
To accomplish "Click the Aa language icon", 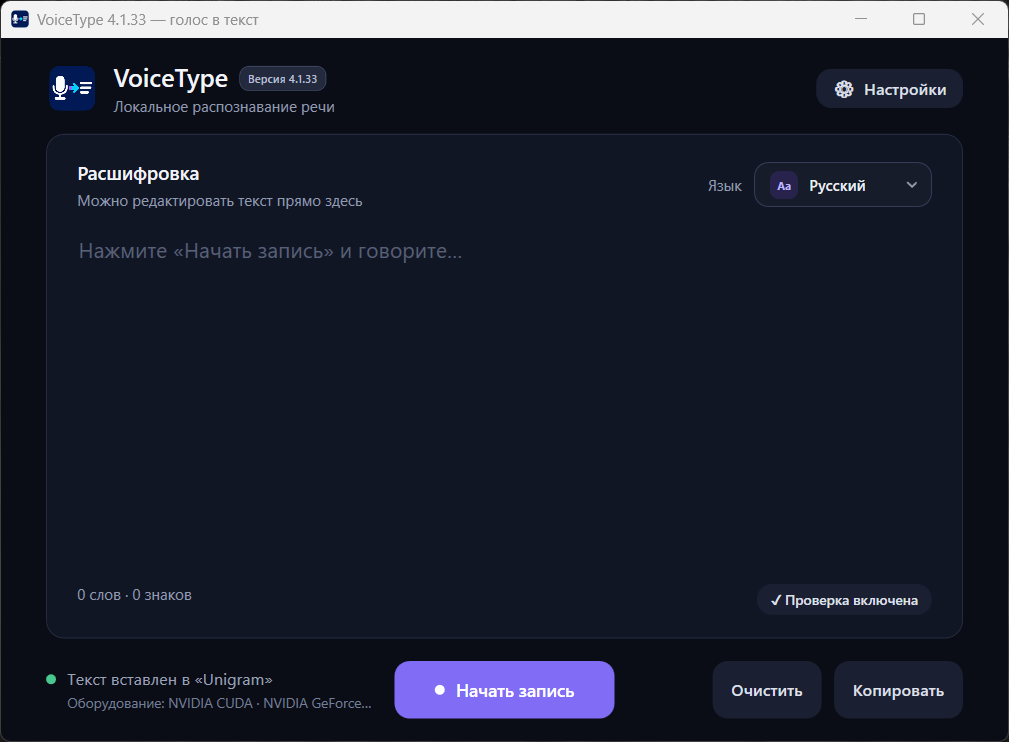I will pos(784,186).
